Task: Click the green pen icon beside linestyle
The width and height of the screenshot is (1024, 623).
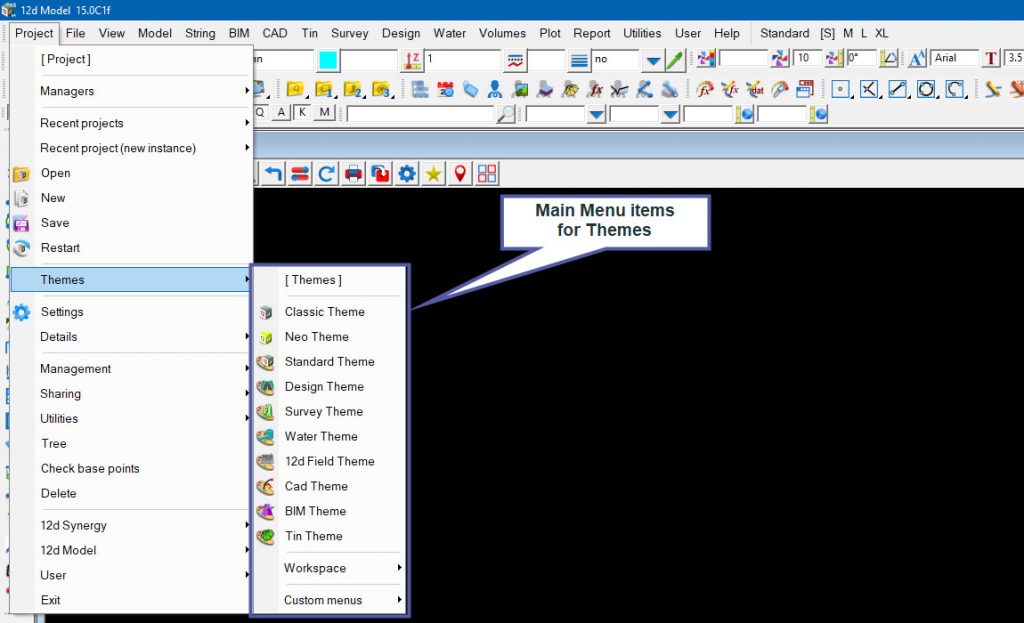Action: pyautogui.click(x=675, y=60)
